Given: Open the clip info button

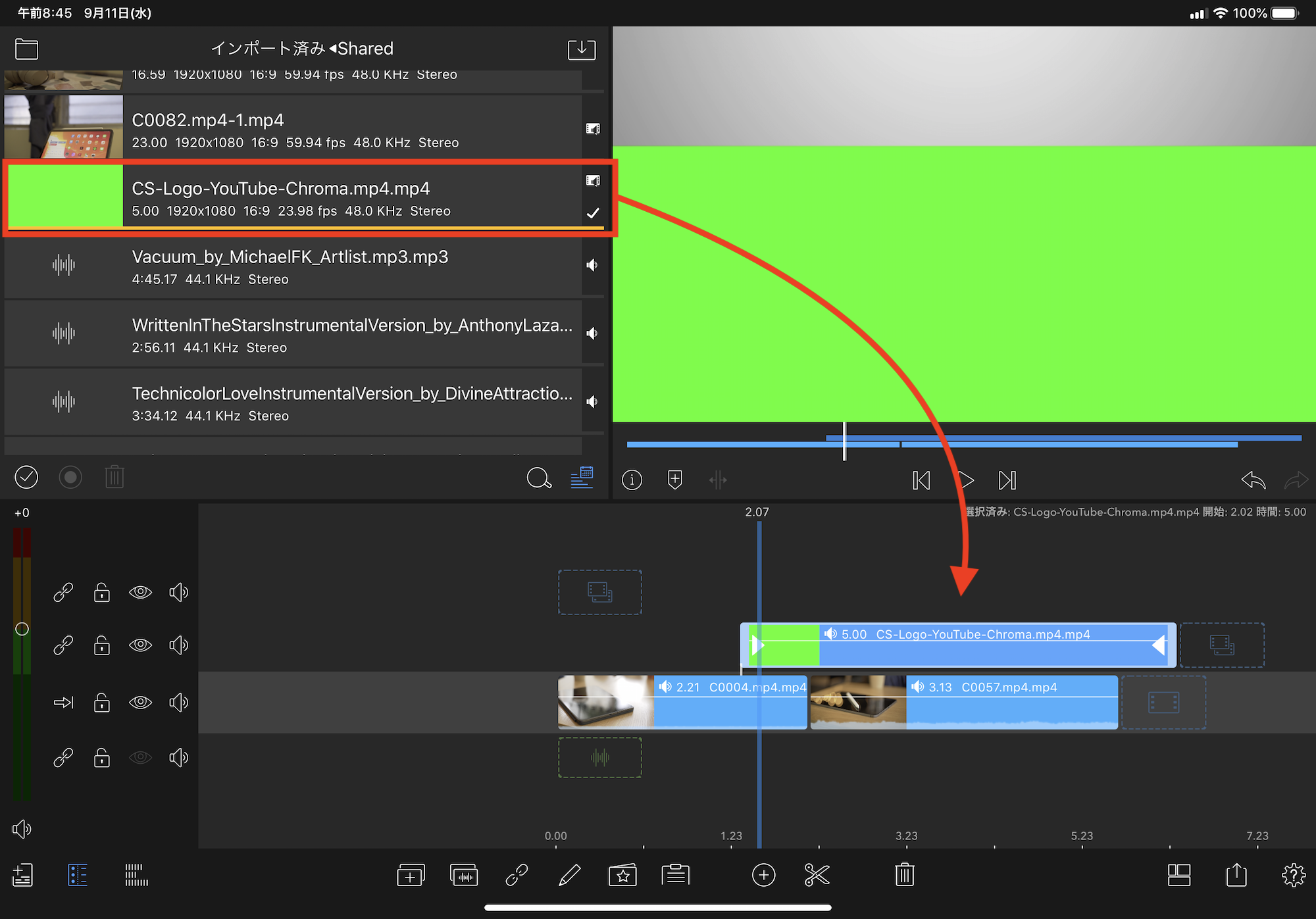Looking at the screenshot, I should (632, 480).
